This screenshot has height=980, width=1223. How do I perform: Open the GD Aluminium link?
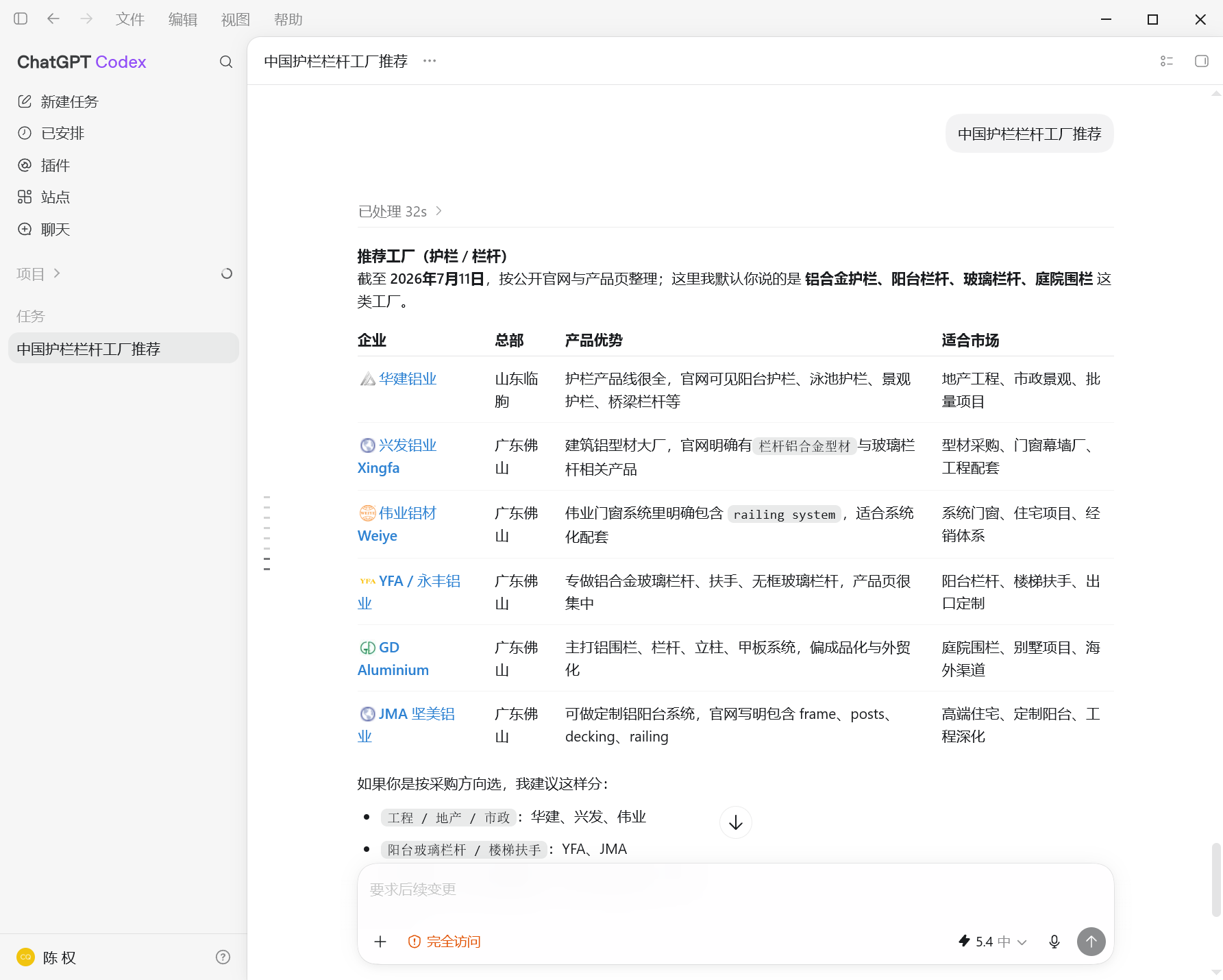click(393, 659)
